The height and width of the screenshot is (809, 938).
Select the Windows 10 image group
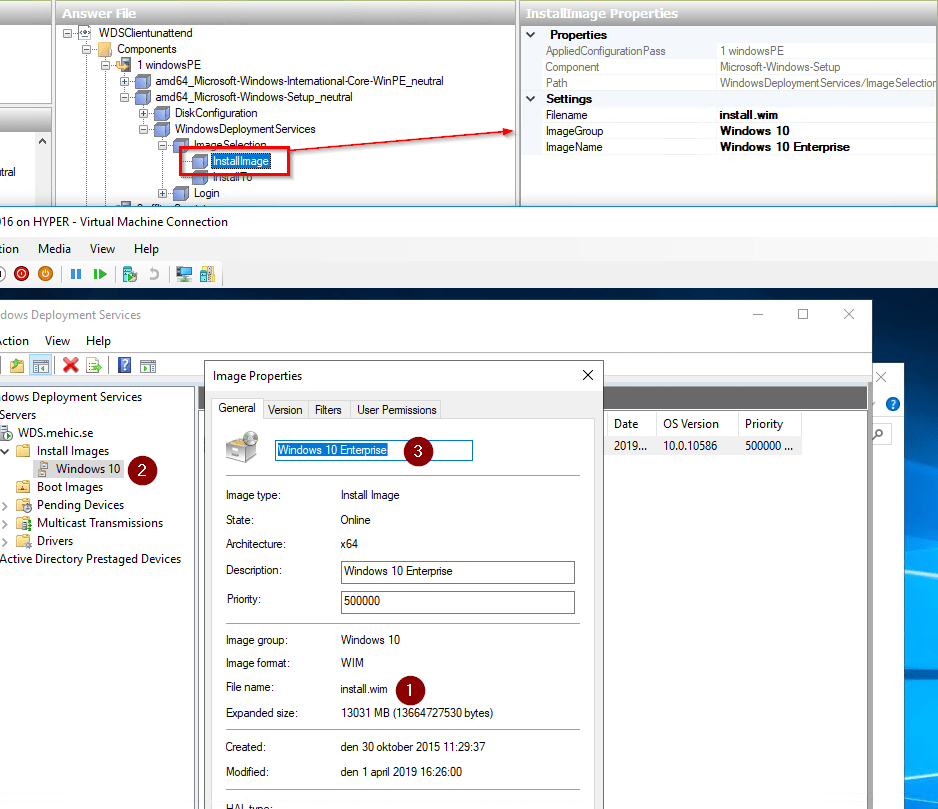(x=87, y=469)
